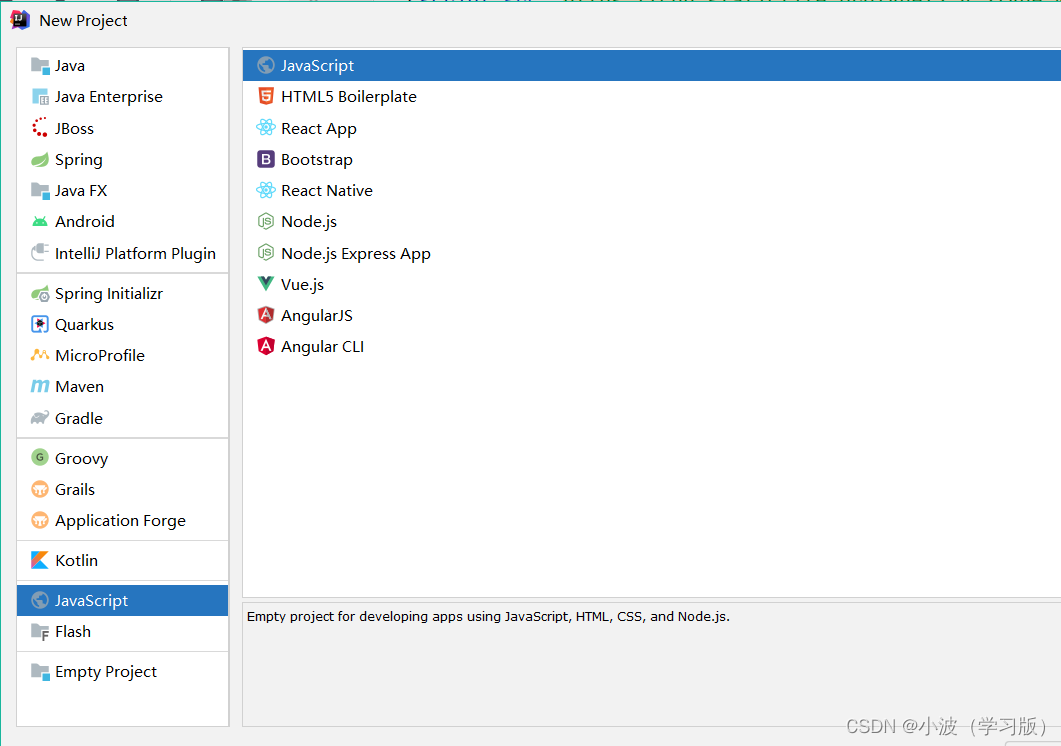The image size is (1061, 746).
Task: Select Spring label in sidebar
Action: [78, 160]
